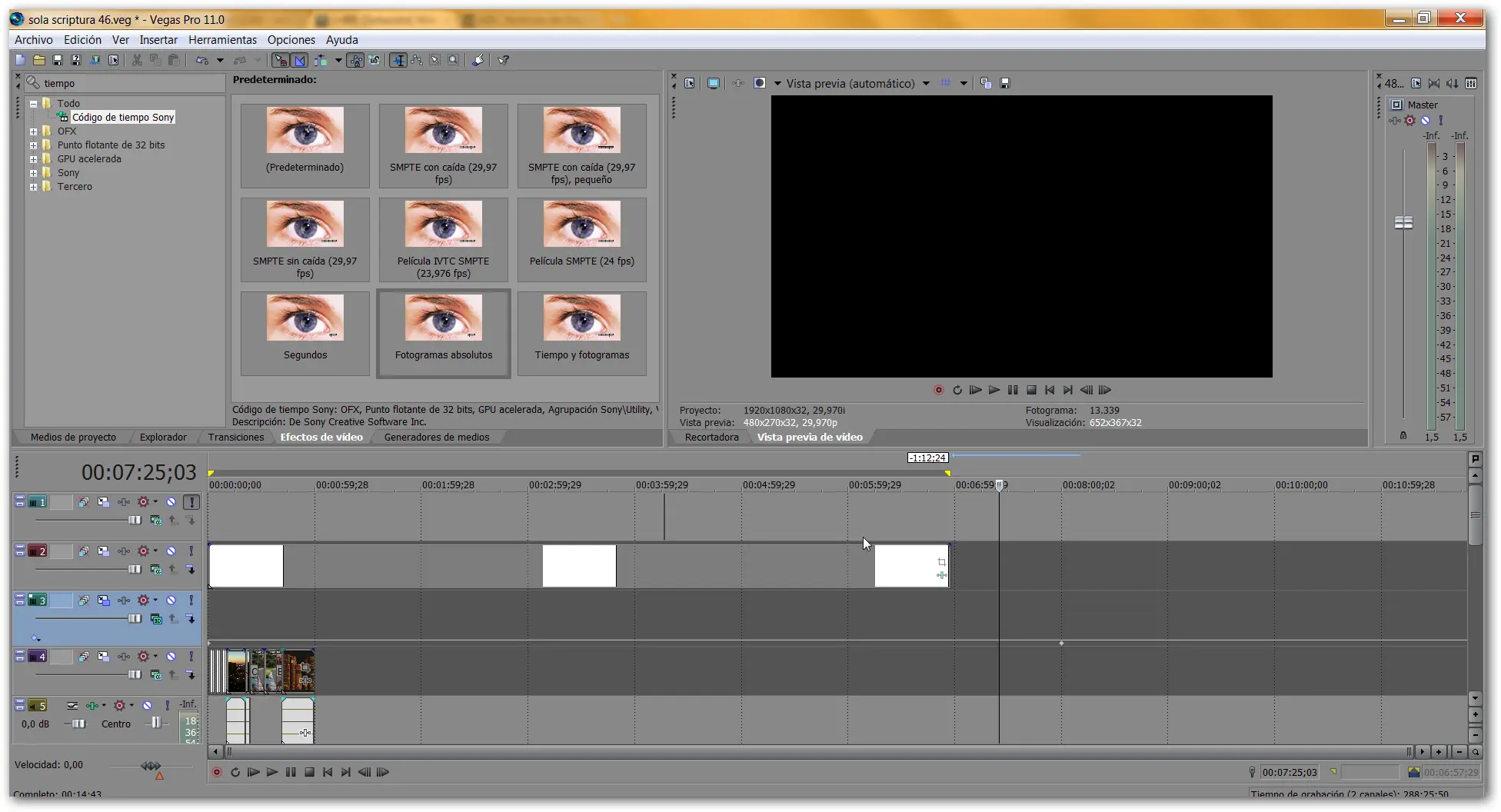This screenshot has width=1501, height=812.
Task: Open mixer Downmix Output icon
Action: click(x=1434, y=84)
